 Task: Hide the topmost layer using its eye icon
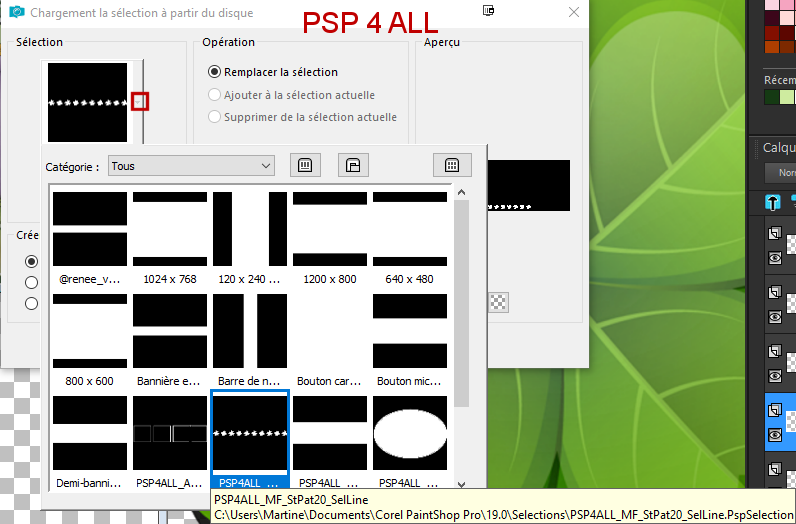pos(774,257)
